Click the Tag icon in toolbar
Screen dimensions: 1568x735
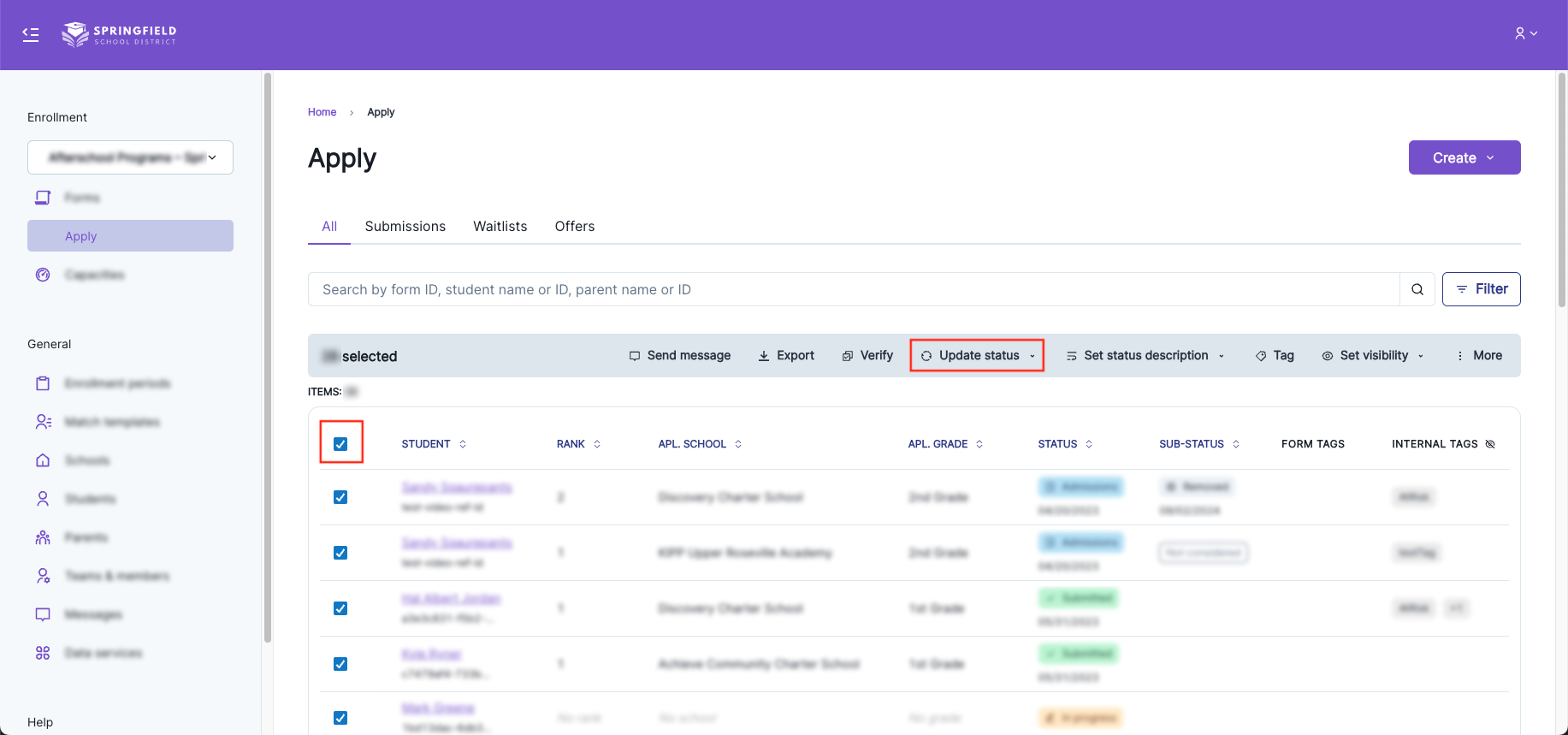pyautogui.click(x=1260, y=356)
